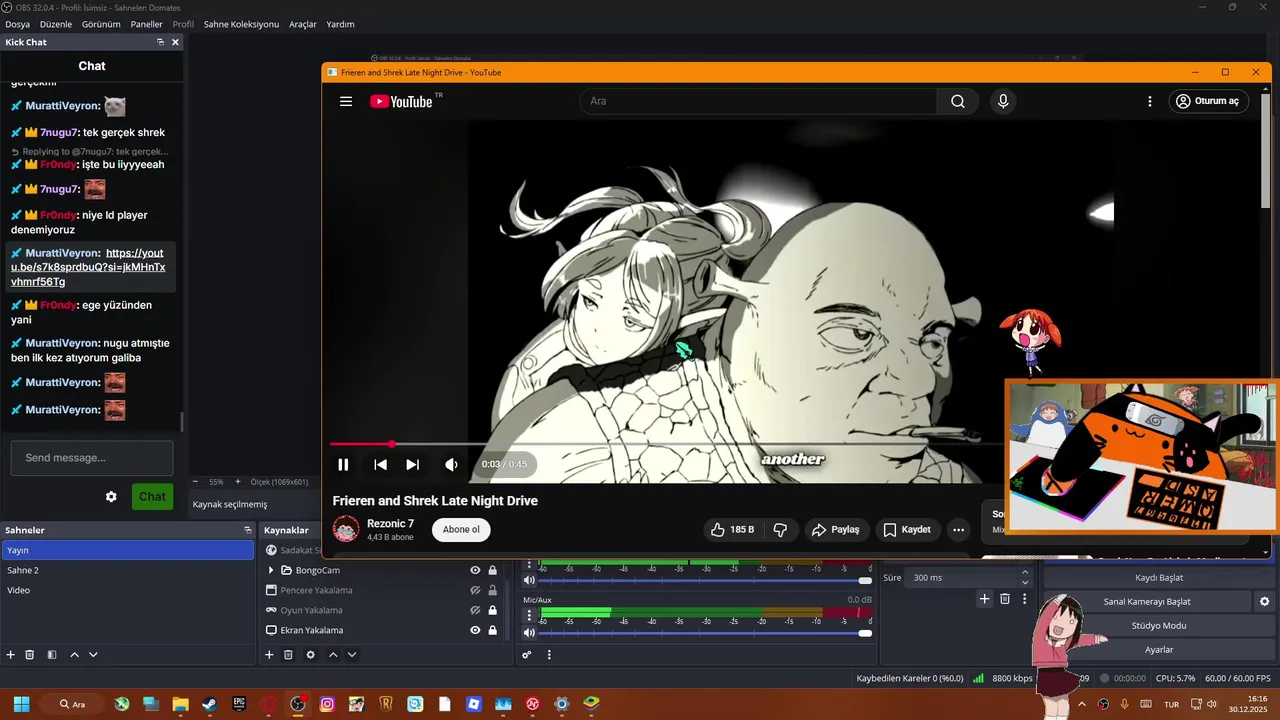Toggle lock on Oyun Yakalama source
This screenshot has width=1280, height=720.
click(x=492, y=610)
